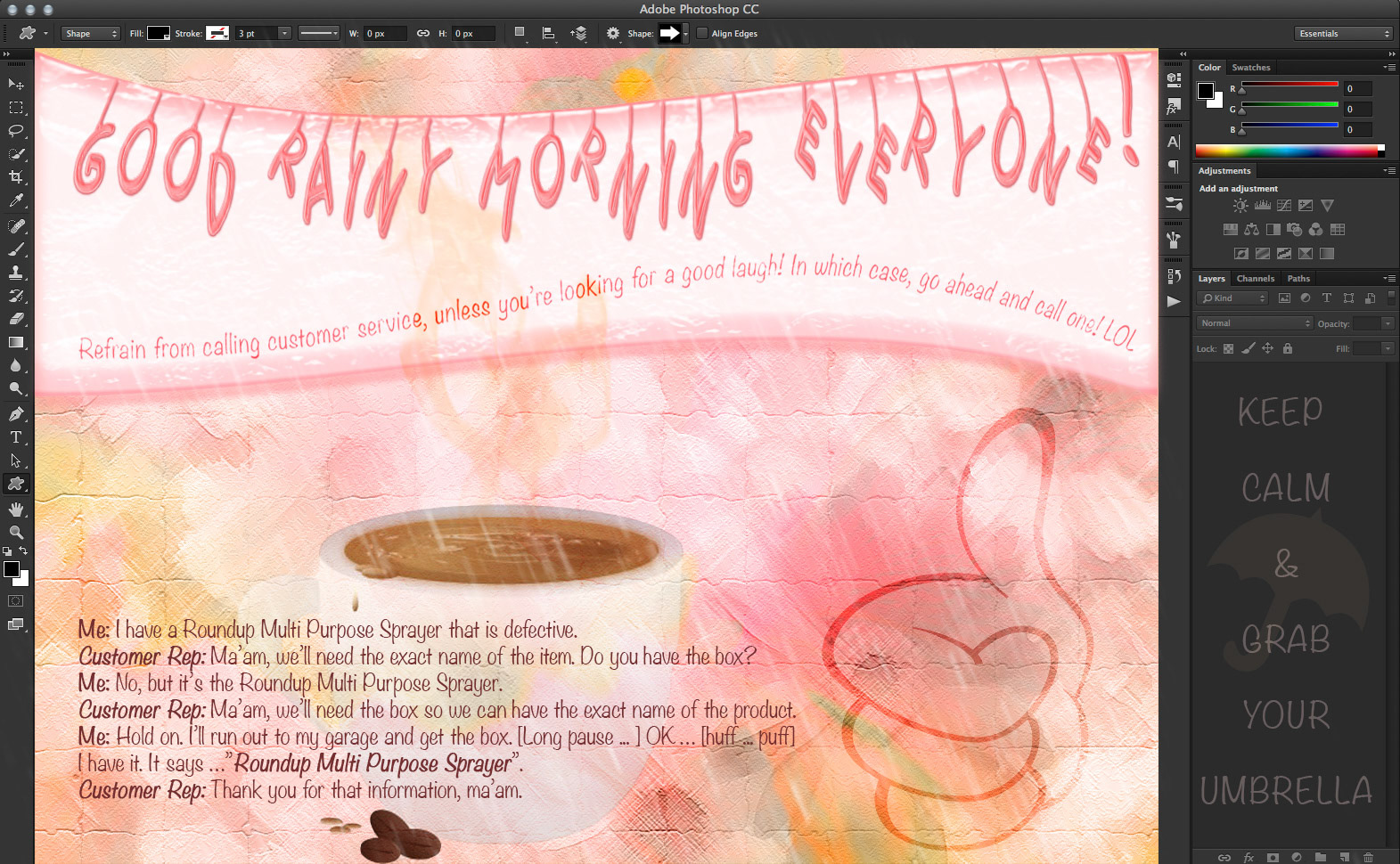Toggle adjustment layer filter
1400x864 pixels.
click(x=1306, y=298)
